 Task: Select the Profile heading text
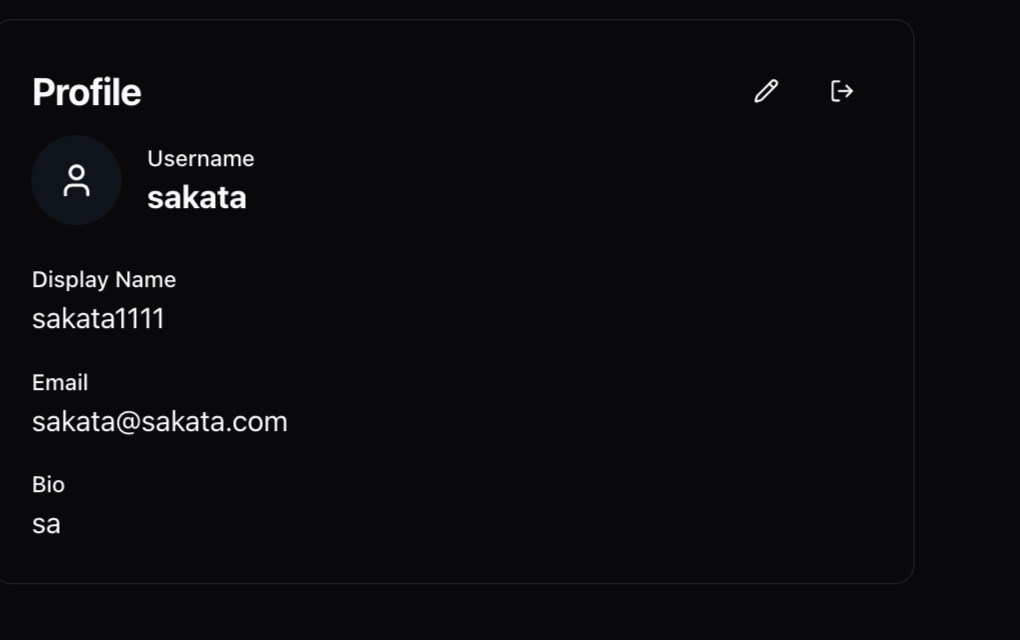click(x=87, y=92)
